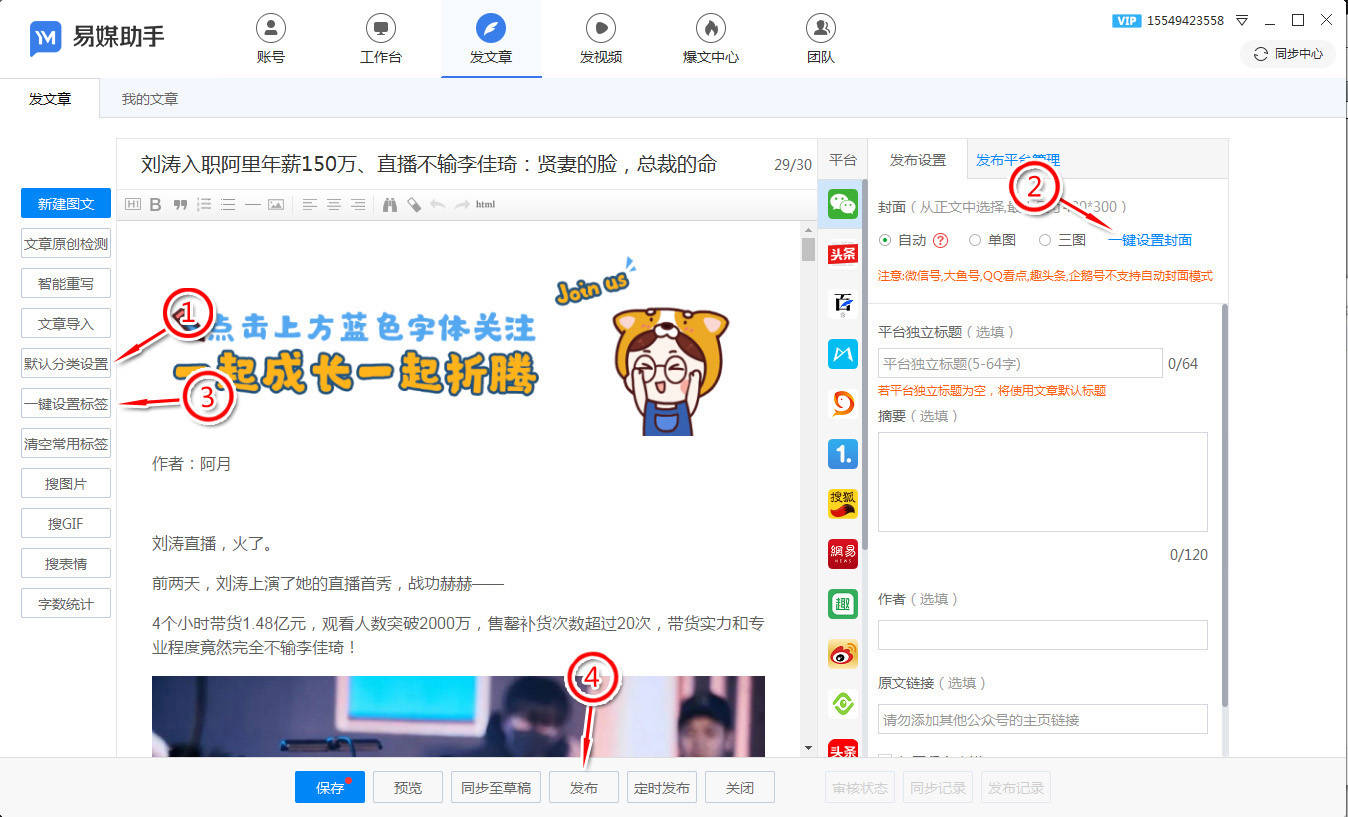Select the Sohu platform icon
The image size is (1348, 817).
(x=843, y=503)
